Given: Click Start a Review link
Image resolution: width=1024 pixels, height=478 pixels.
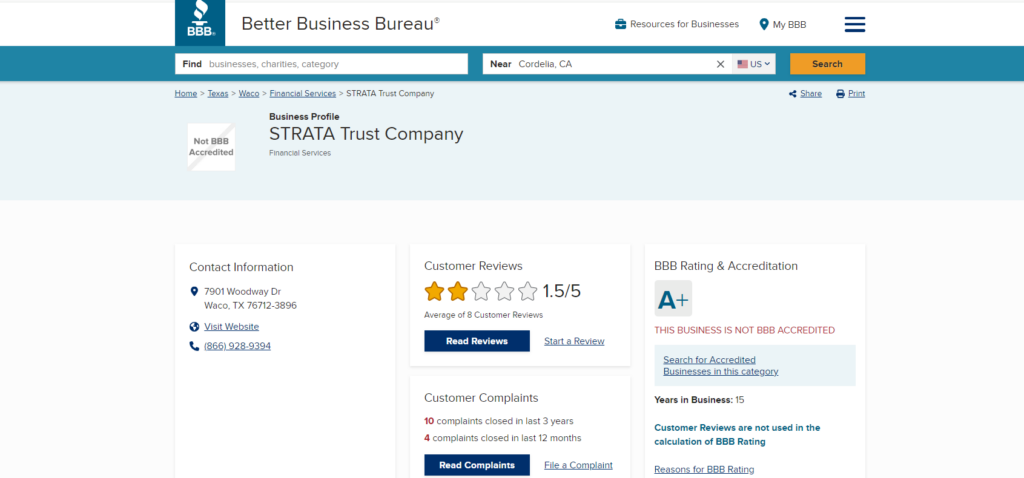Looking at the screenshot, I should pyautogui.click(x=574, y=341).
